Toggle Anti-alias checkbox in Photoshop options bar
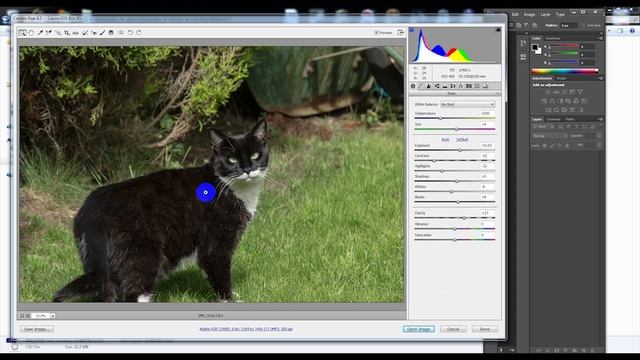The height and width of the screenshot is (360, 640). point(583,25)
